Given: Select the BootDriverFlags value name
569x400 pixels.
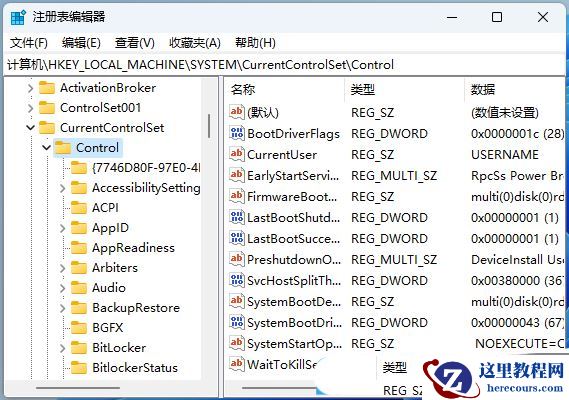Looking at the screenshot, I should pos(293,134).
